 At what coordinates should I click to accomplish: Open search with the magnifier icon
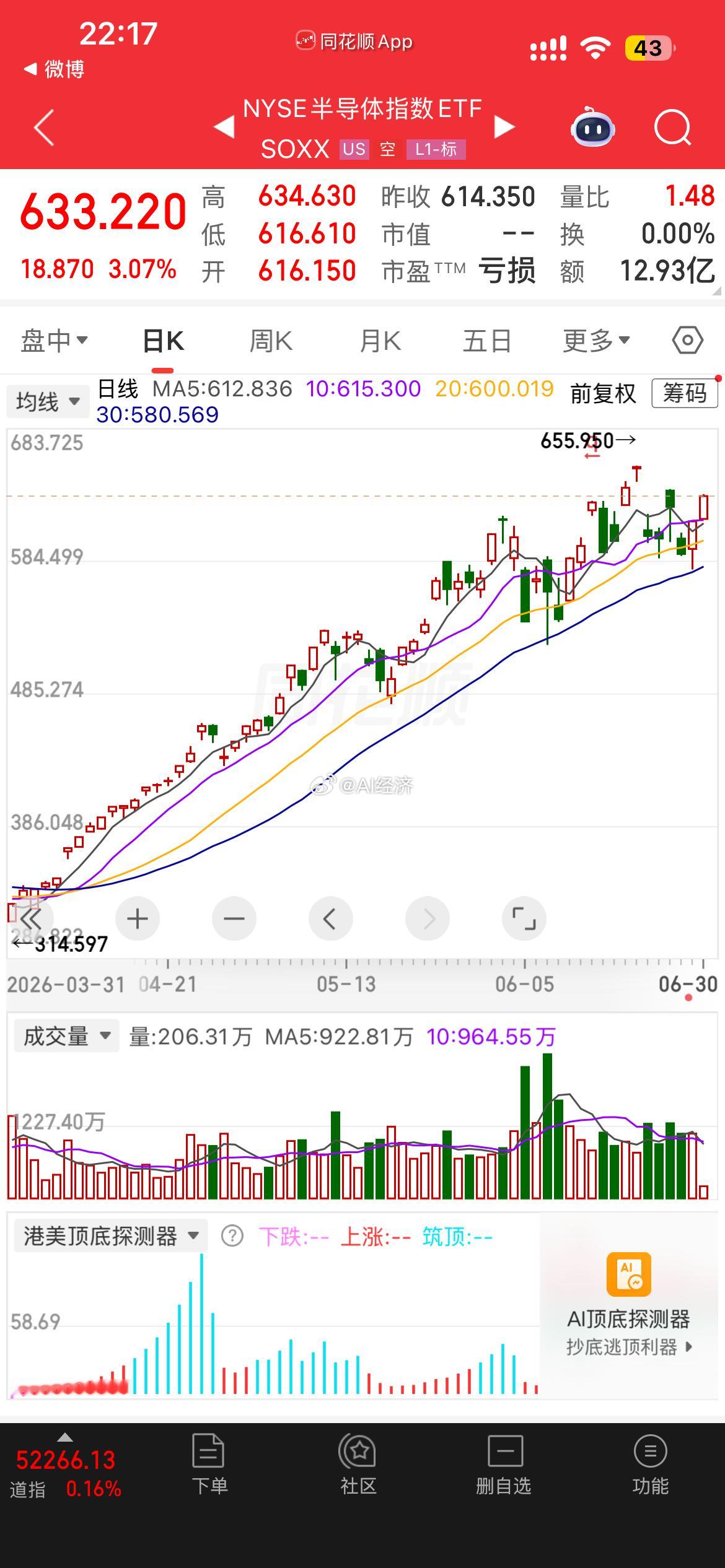(x=672, y=128)
